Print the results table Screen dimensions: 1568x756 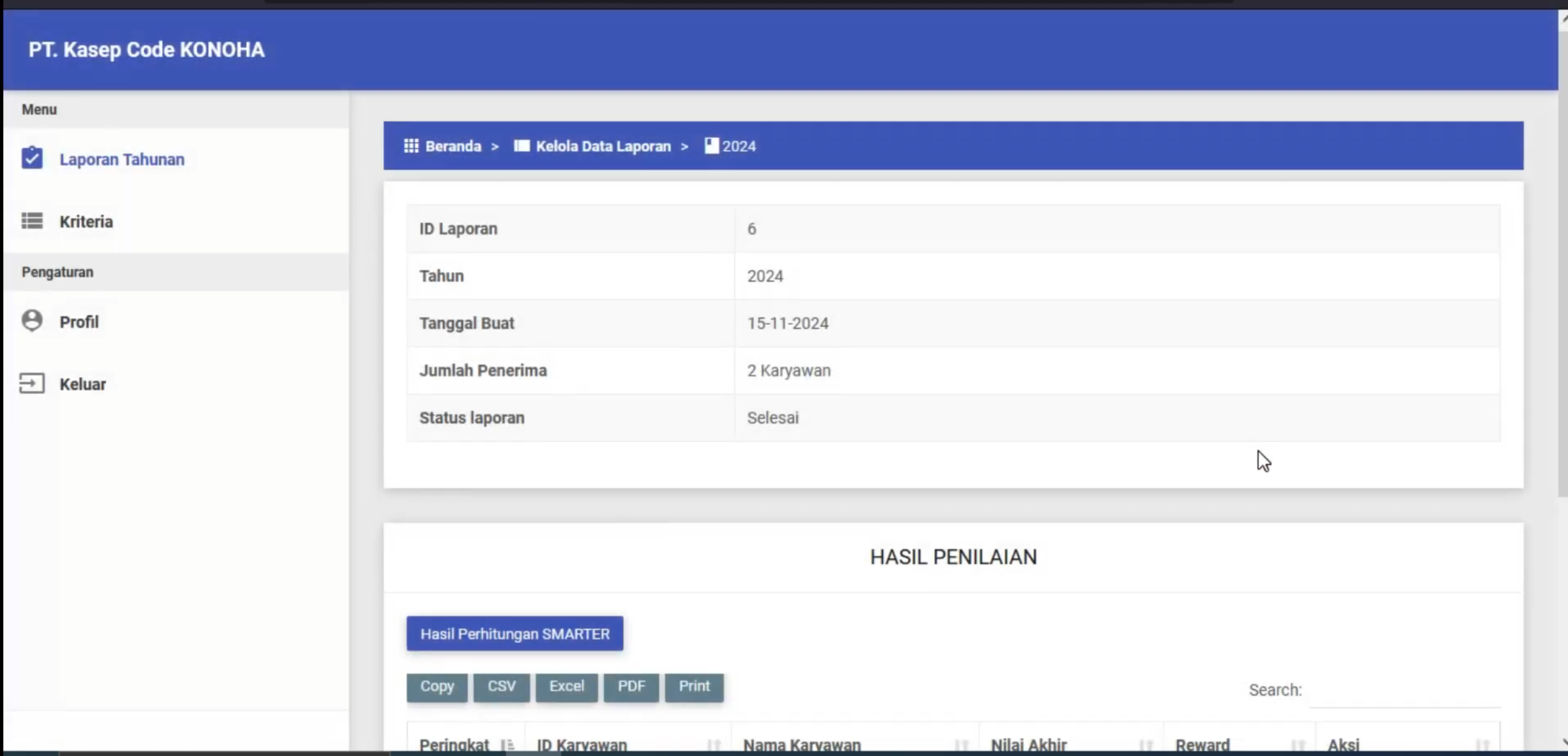pyautogui.click(x=694, y=687)
